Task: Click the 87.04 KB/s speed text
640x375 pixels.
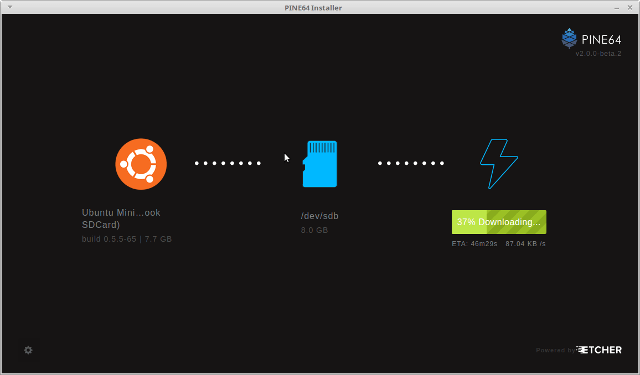Action: tap(525, 244)
